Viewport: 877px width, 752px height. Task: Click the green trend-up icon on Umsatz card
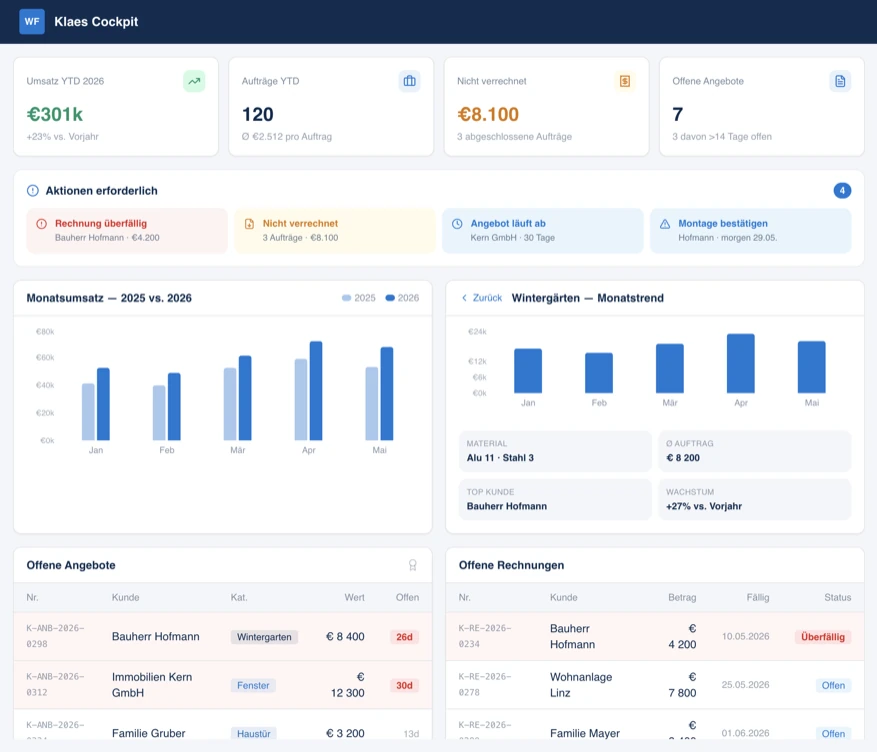pos(194,81)
